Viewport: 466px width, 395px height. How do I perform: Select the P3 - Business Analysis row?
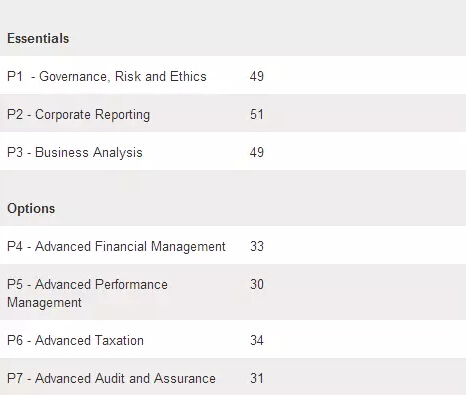233,151
